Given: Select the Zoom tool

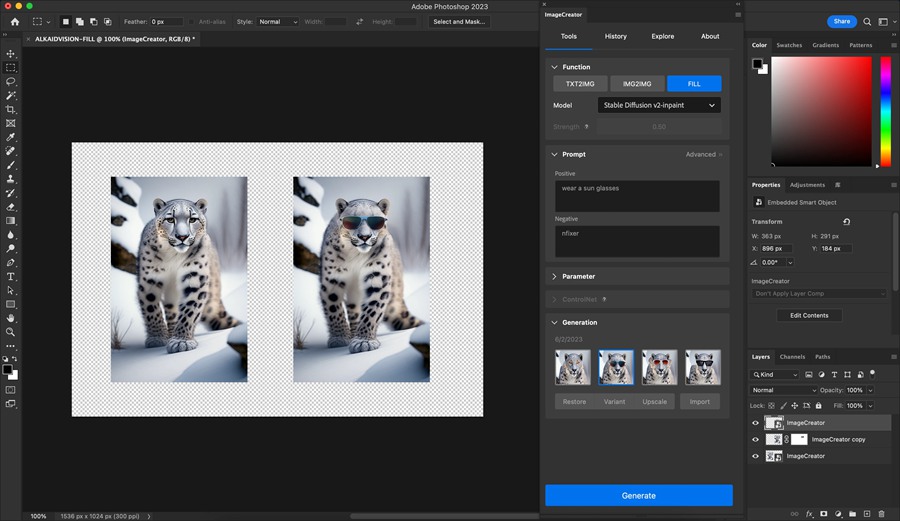Looking at the screenshot, I should (x=10, y=332).
